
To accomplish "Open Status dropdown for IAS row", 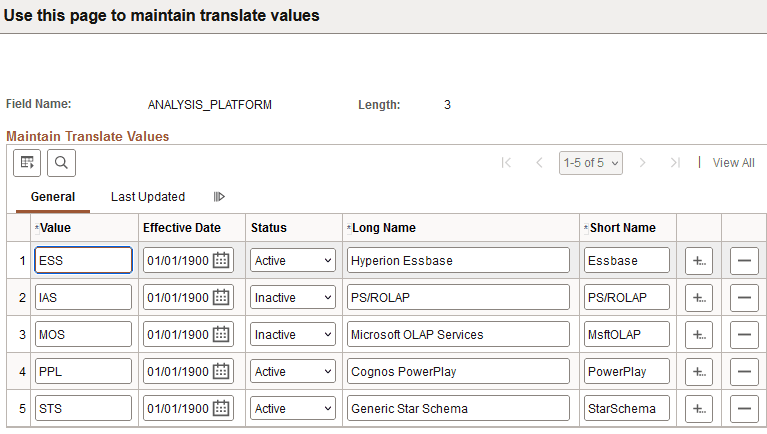I will 292,297.
